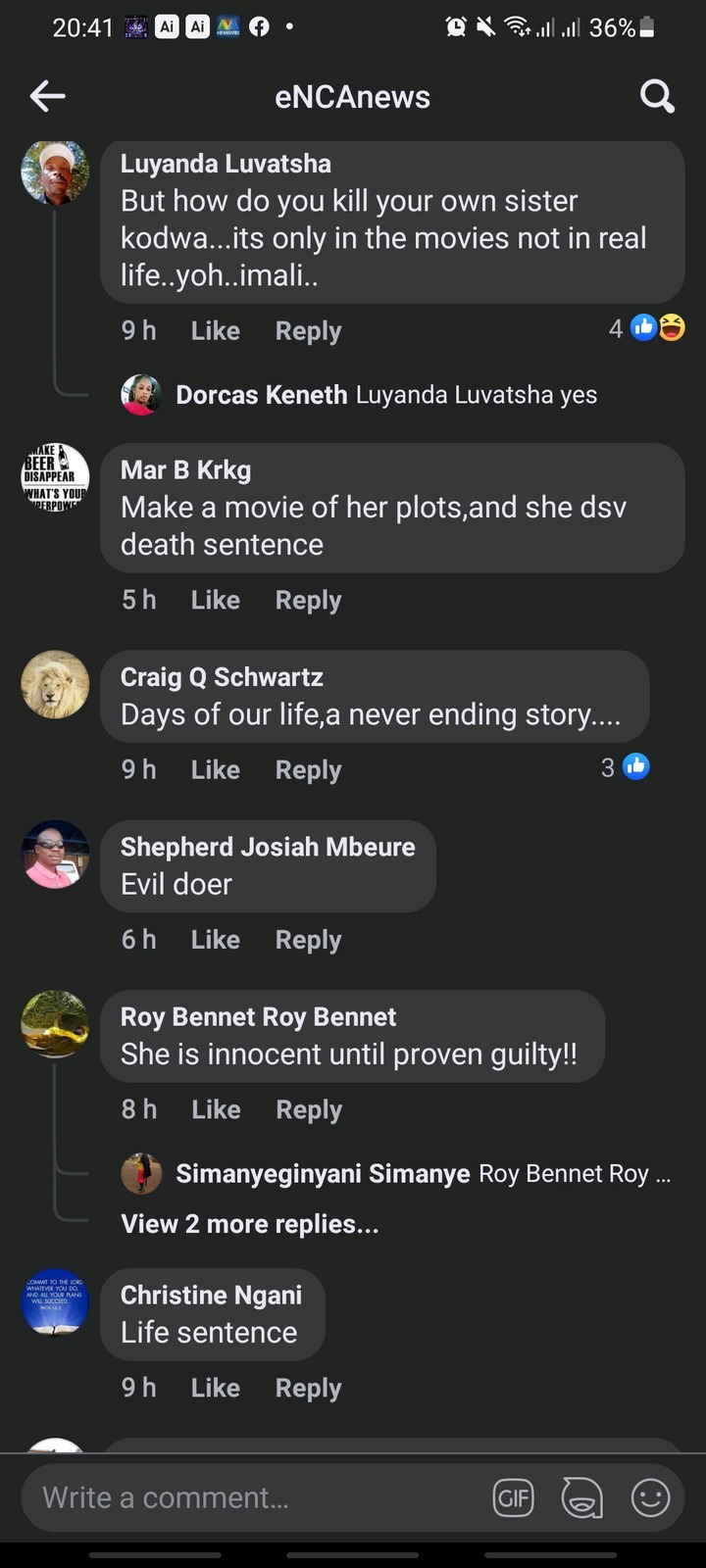Screen dimensions: 706x1568
Task: Reply to Roy Bennet's comment
Action: (309, 1109)
